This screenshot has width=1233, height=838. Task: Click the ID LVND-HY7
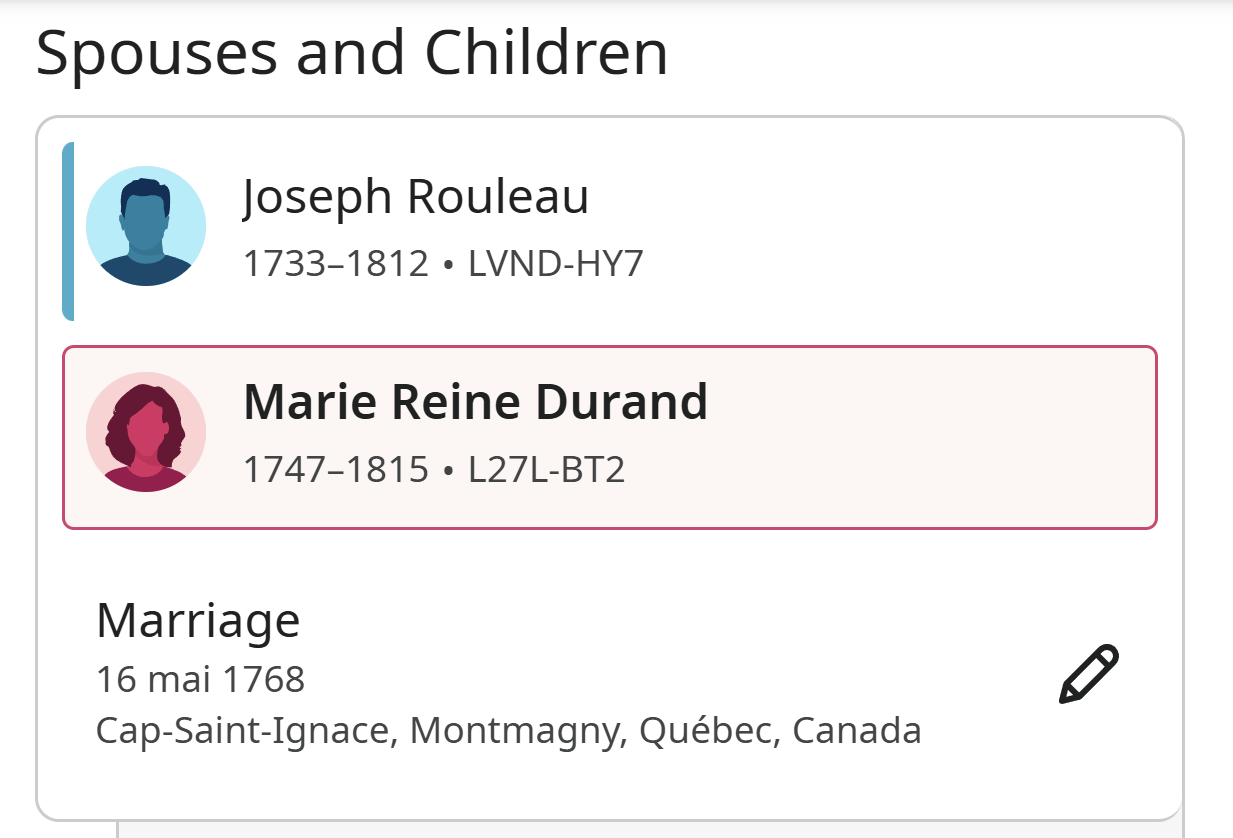point(556,264)
